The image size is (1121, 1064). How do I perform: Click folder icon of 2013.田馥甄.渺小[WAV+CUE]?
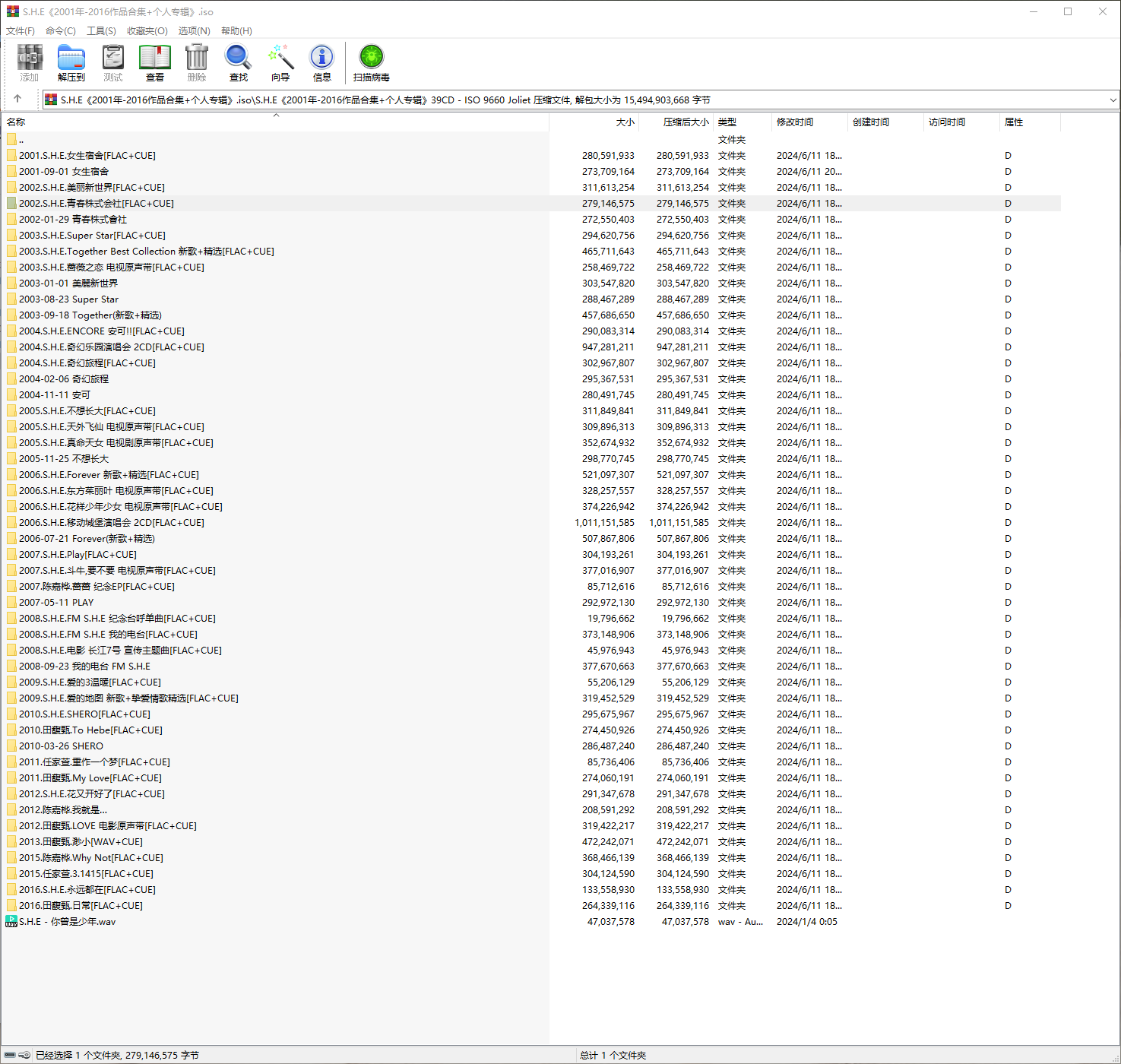click(x=11, y=841)
